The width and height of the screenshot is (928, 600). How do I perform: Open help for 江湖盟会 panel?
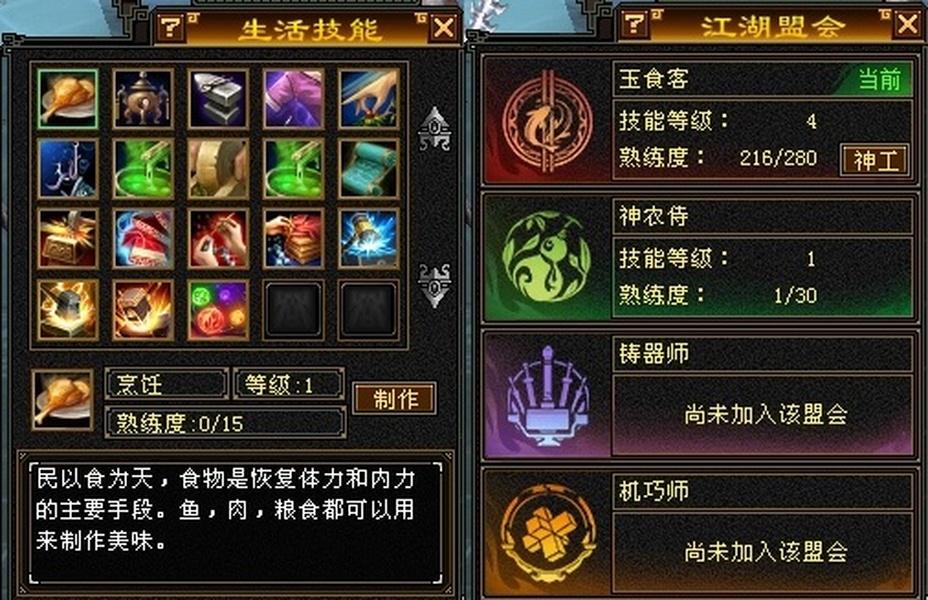tap(635, 24)
